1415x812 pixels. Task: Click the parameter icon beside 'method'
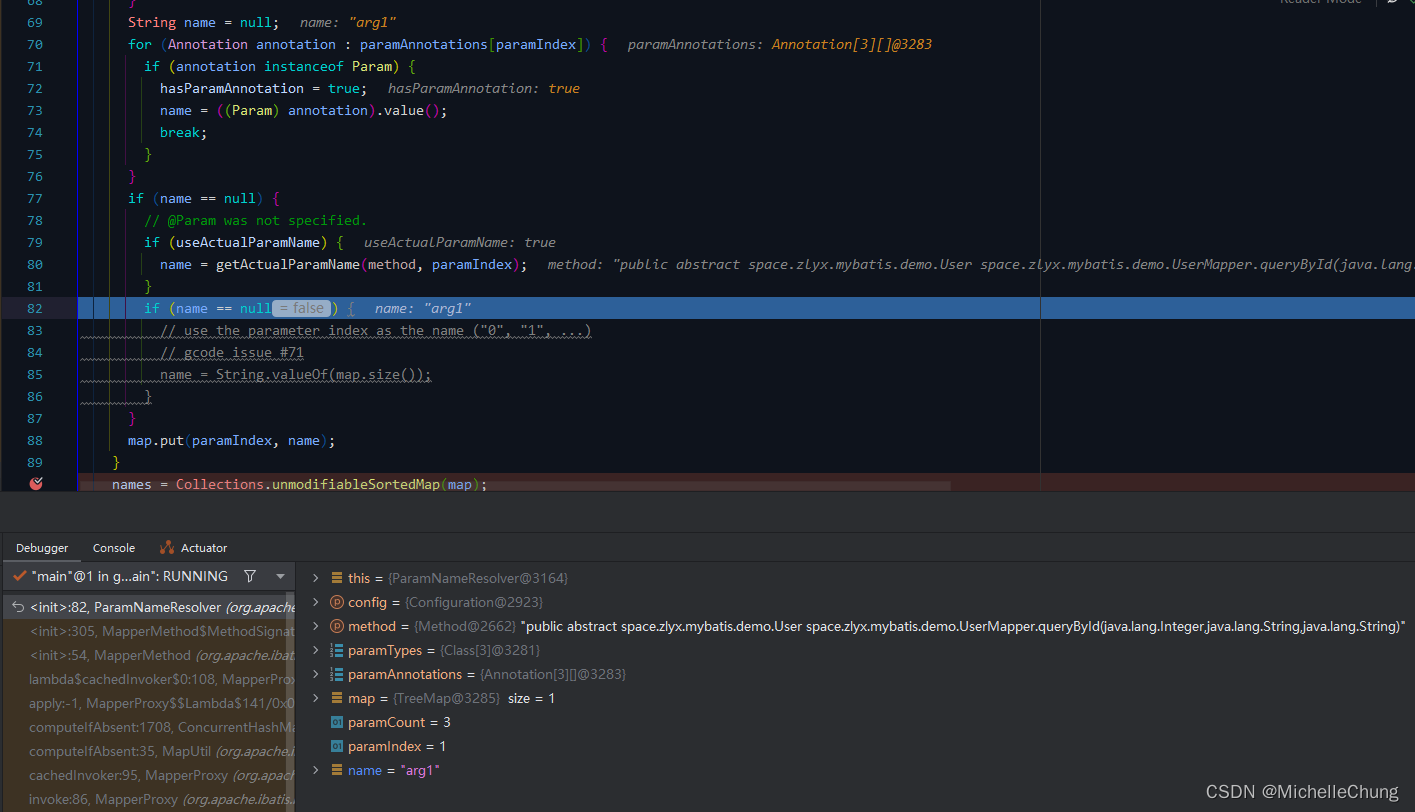(337, 626)
